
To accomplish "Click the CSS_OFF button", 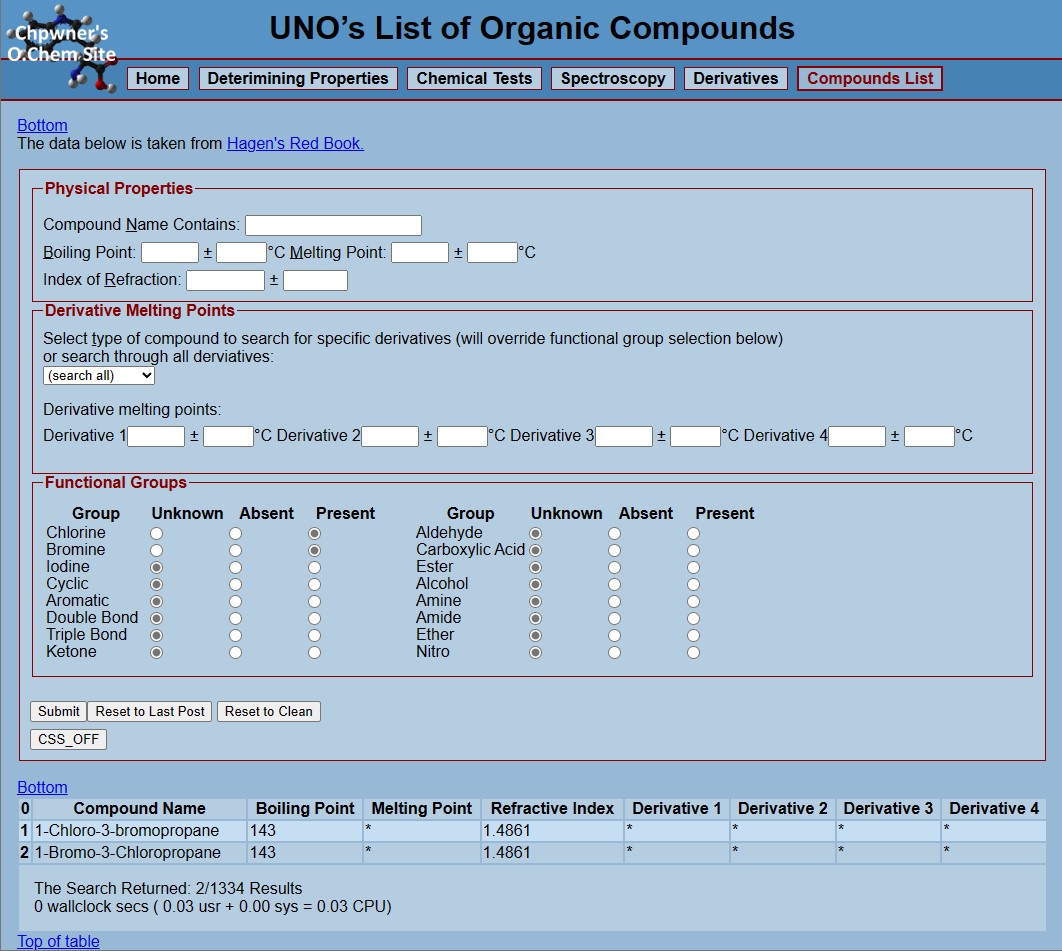I will point(68,739).
